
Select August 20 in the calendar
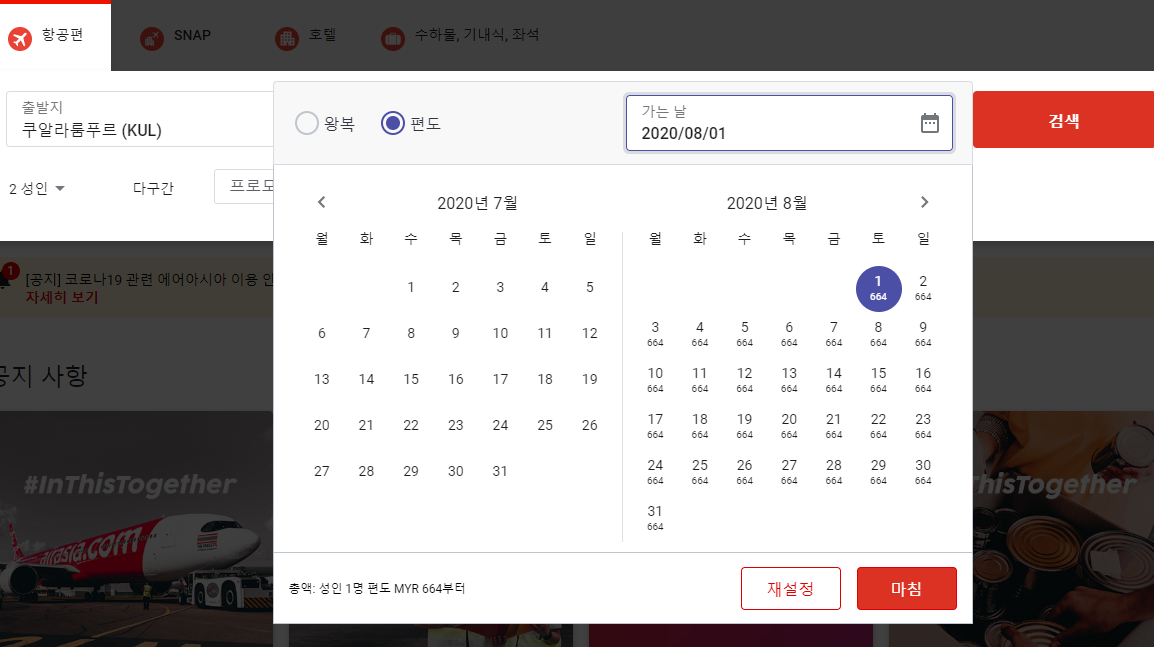(789, 426)
